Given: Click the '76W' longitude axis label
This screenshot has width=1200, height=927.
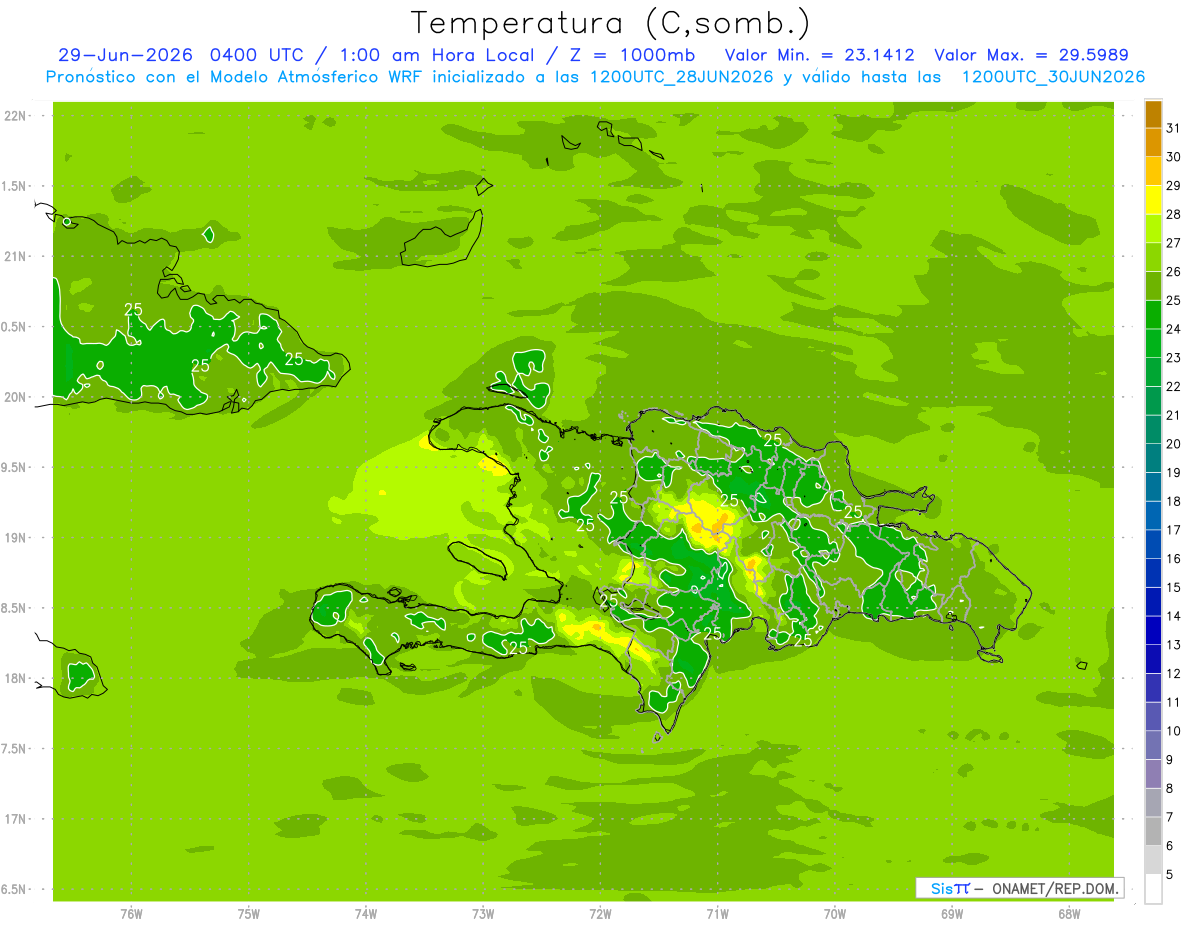Looking at the screenshot, I should point(131,914).
